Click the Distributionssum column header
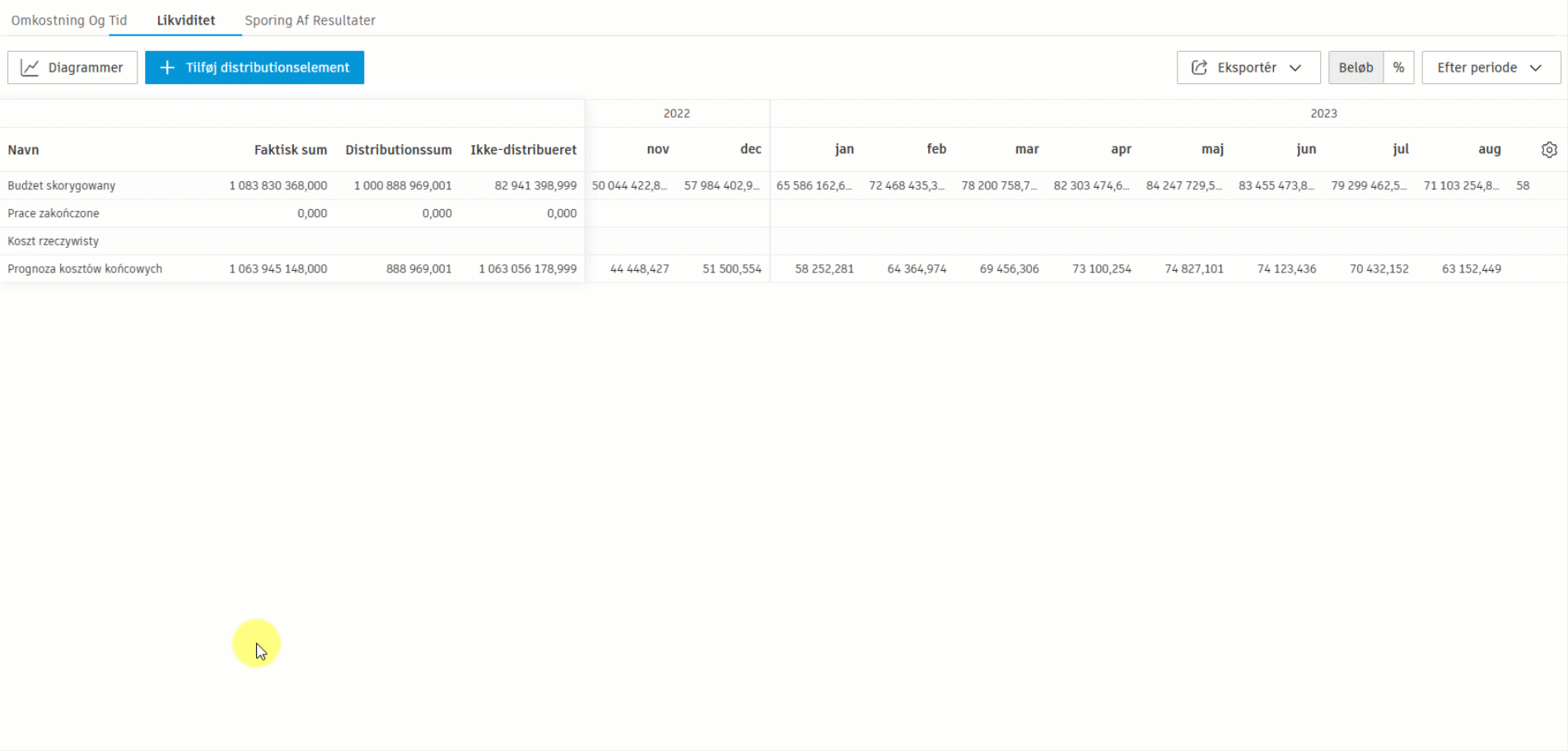The width and height of the screenshot is (1568, 751). click(399, 150)
